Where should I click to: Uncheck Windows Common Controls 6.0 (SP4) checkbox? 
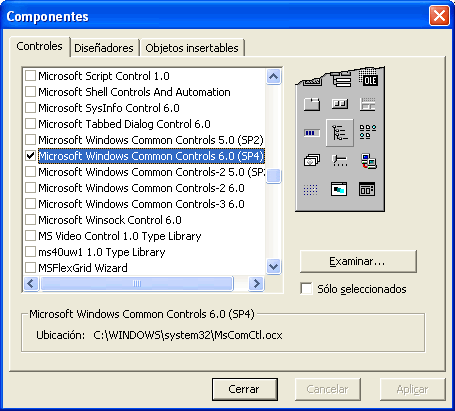[x=30, y=156]
